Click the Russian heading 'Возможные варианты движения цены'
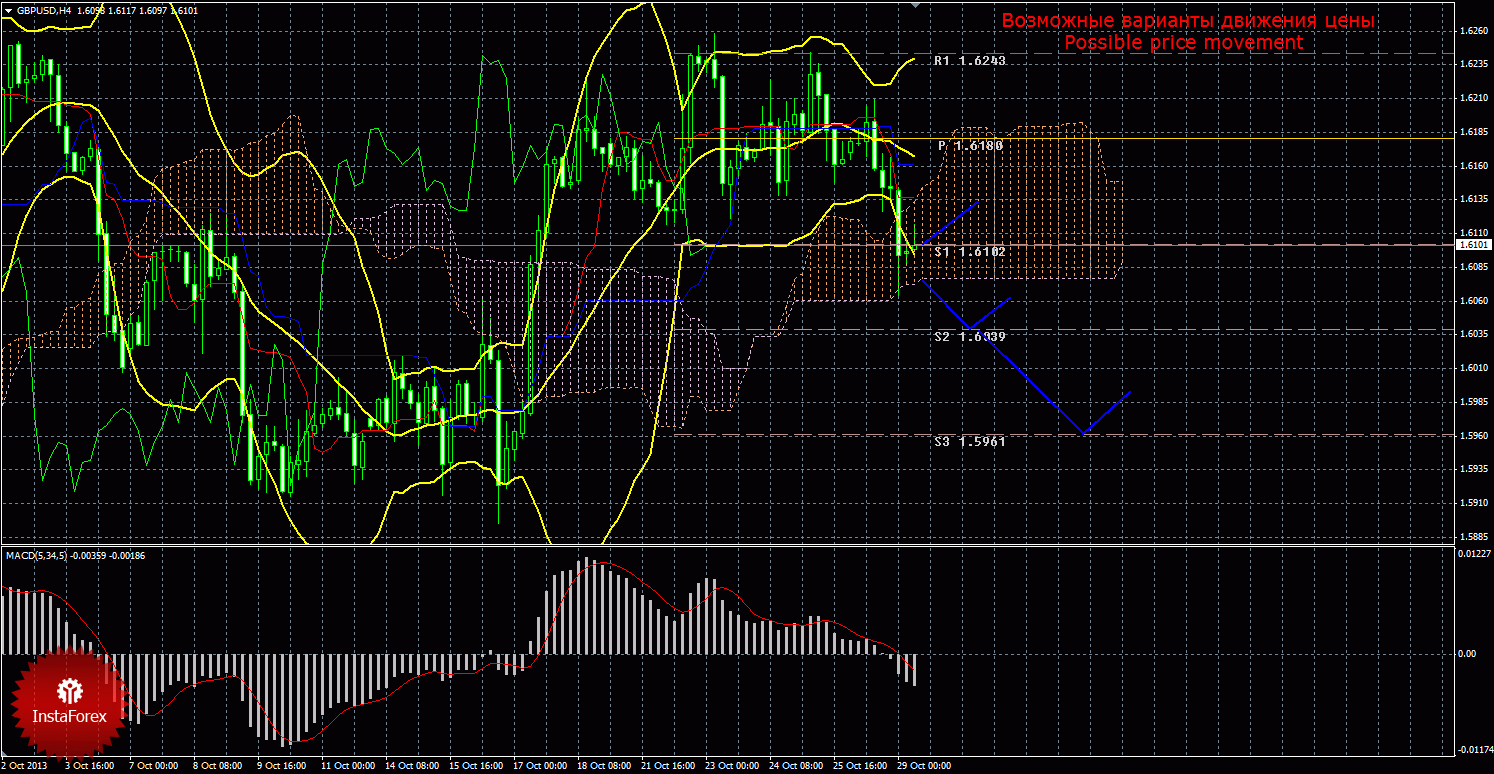1494x774 pixels. (x=1188, y=21)
